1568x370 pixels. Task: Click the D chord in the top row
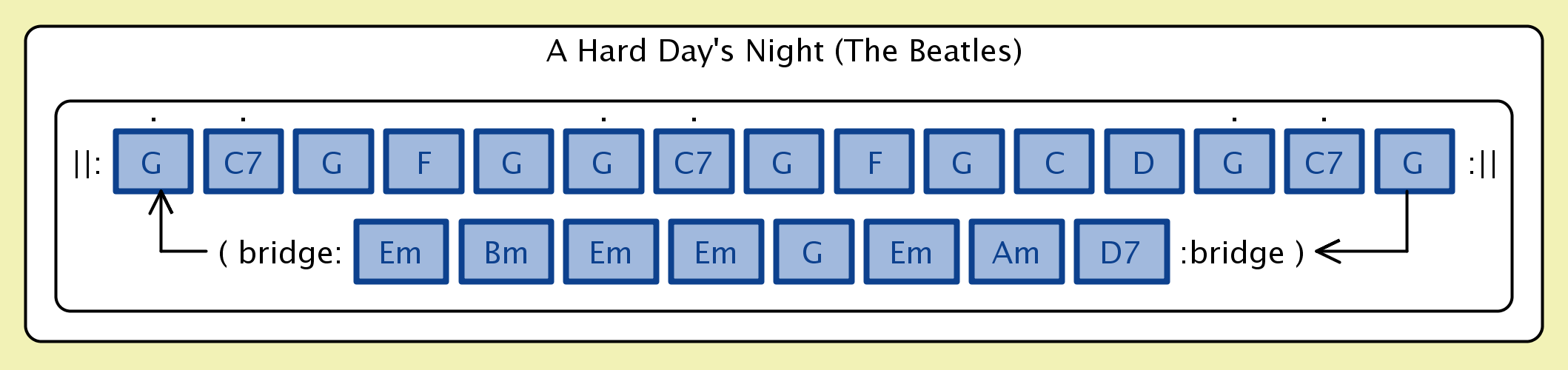click(x=1144, y=162)
